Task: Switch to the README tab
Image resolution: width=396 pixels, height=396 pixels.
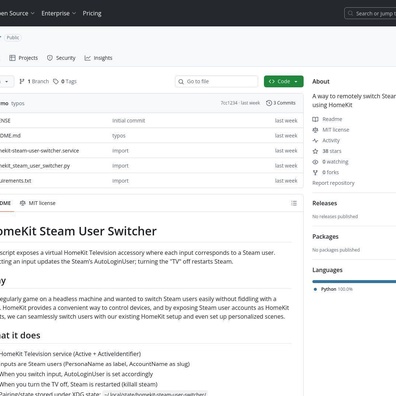Action: pos(6,203)
